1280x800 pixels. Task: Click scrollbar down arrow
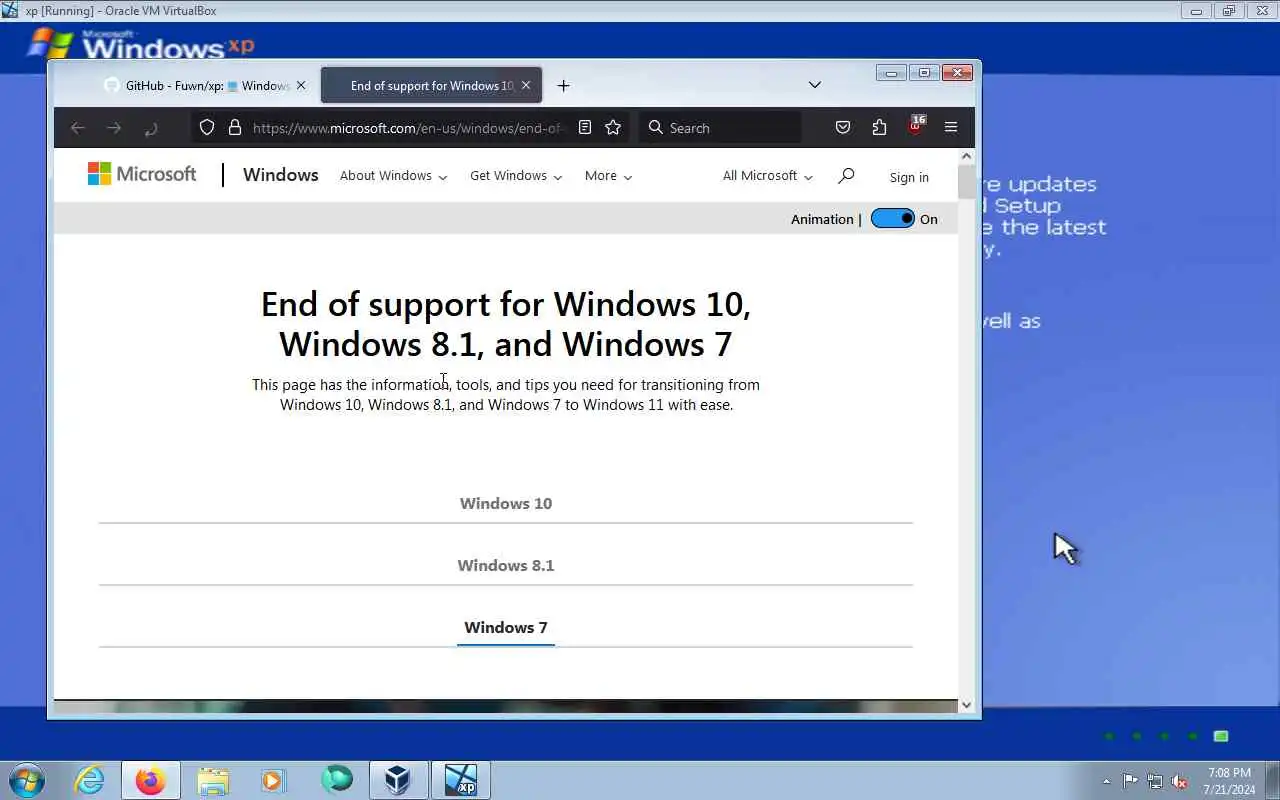point(966,705)
